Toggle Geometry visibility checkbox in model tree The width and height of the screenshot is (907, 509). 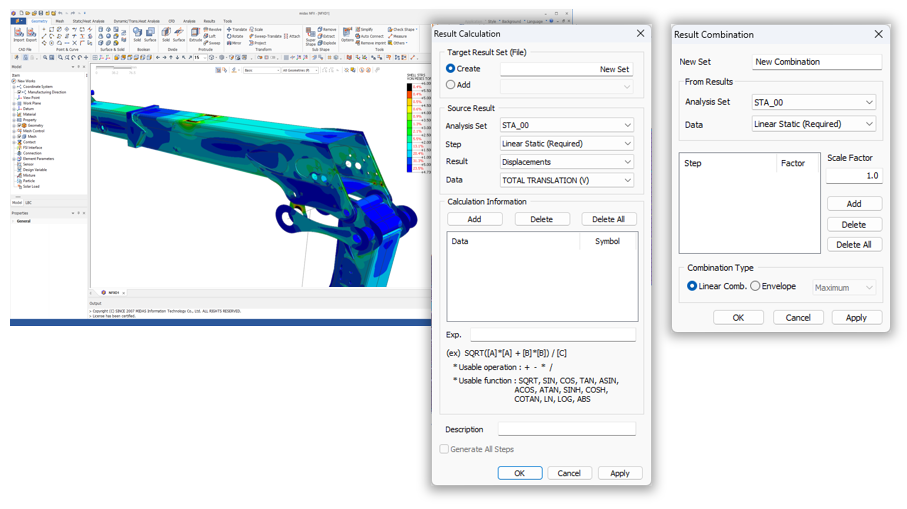point(19,126)
